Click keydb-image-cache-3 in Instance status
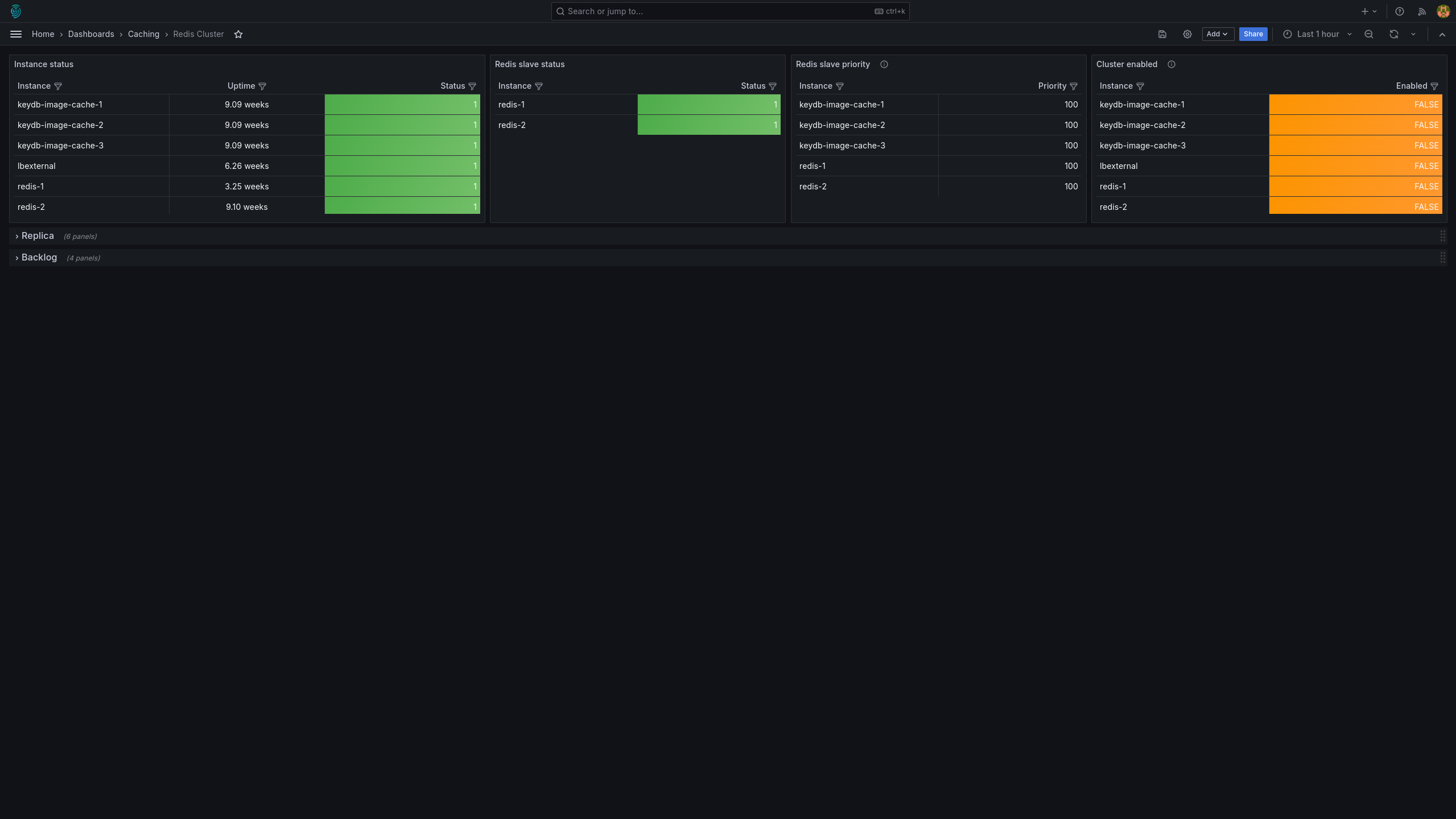This screenshot has width=1456, height=819. [x=60, y=146]
